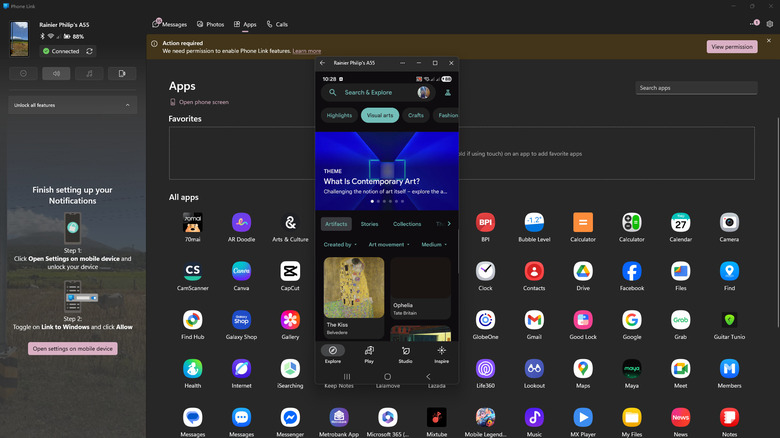Click Open phone screen link
The image size is (780, 438).
199,102
